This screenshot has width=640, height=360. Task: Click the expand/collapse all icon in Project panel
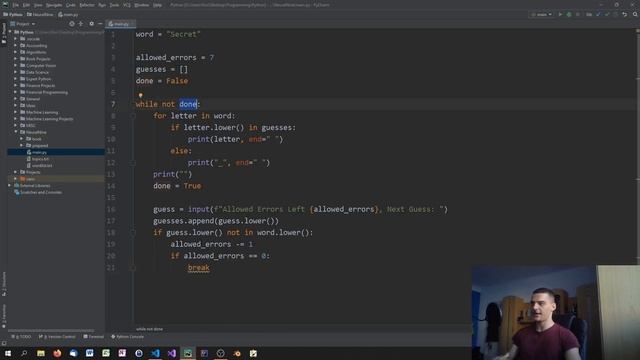(x=80, y=24)
